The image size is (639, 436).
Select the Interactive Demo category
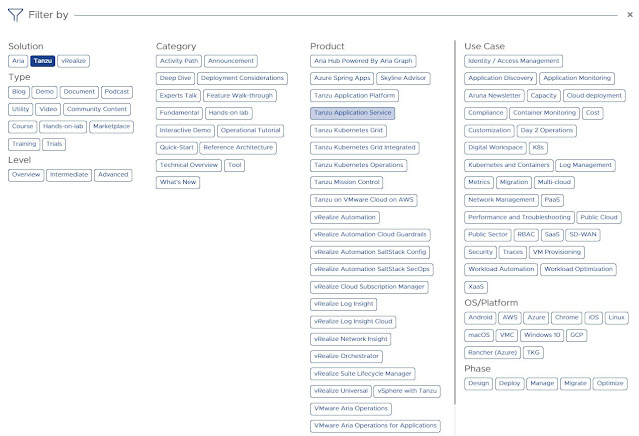pos(185,130)
